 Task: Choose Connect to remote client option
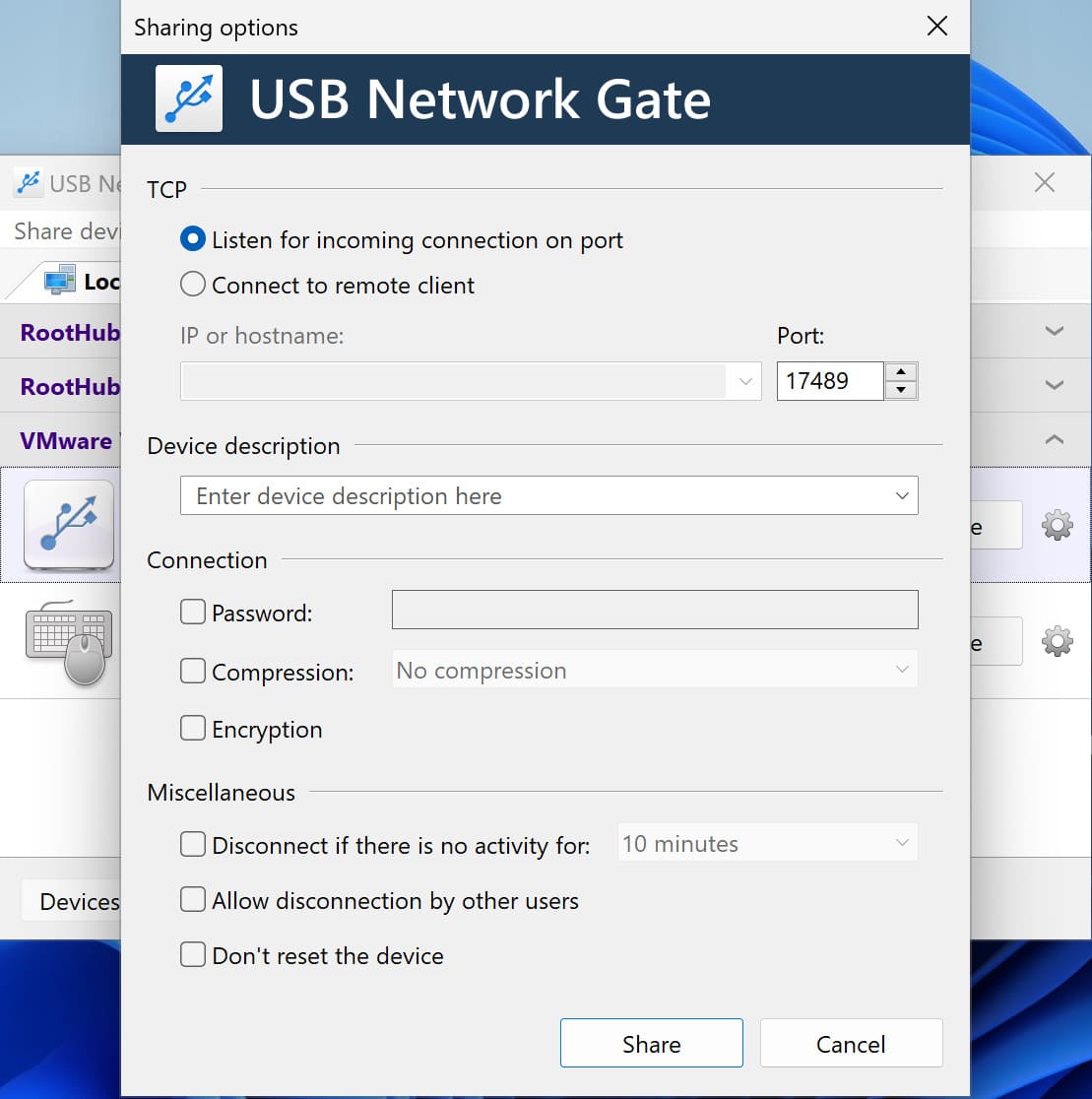tap(194, 285)
